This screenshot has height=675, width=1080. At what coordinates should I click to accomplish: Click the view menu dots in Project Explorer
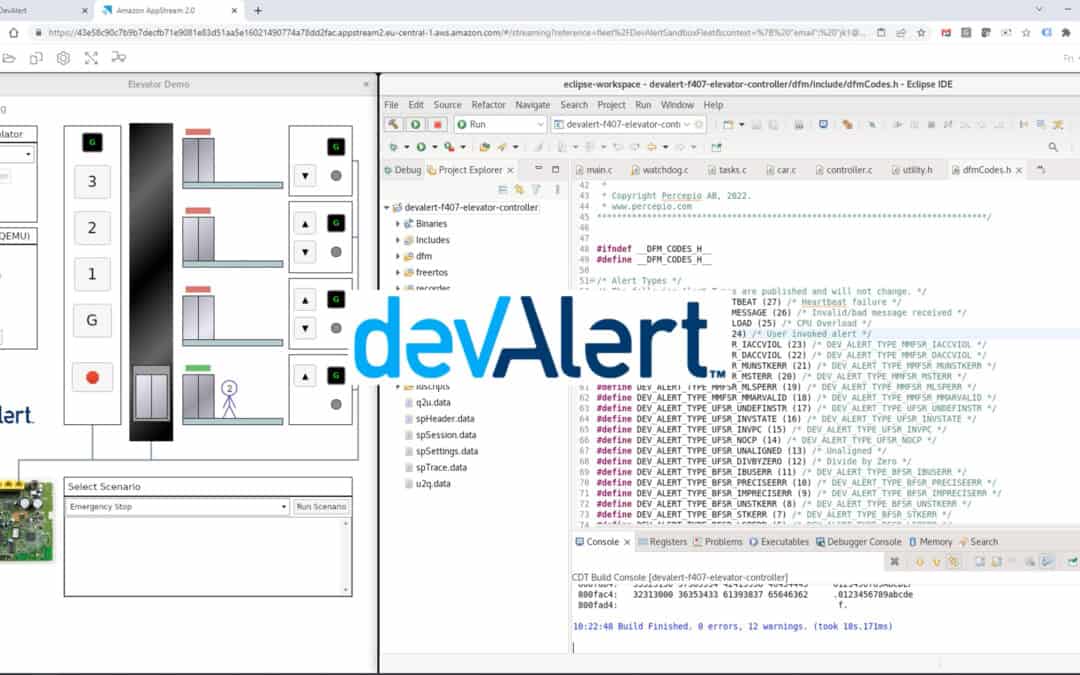click(557, 189)
